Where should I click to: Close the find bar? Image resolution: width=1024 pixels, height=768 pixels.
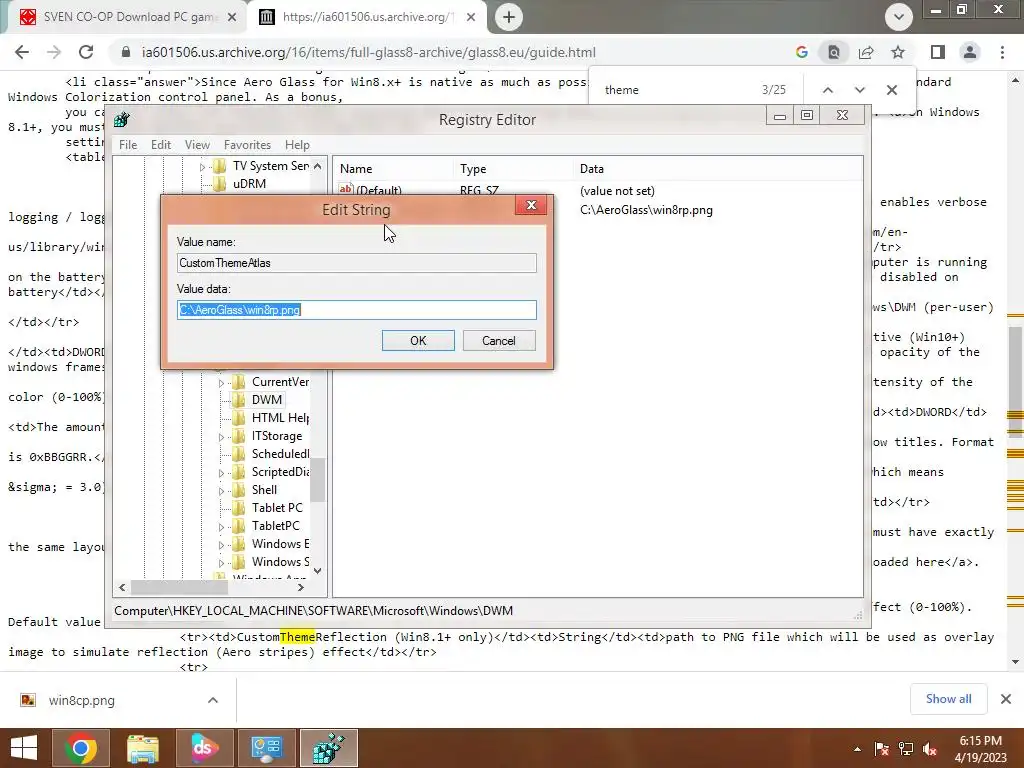(891, 90)
